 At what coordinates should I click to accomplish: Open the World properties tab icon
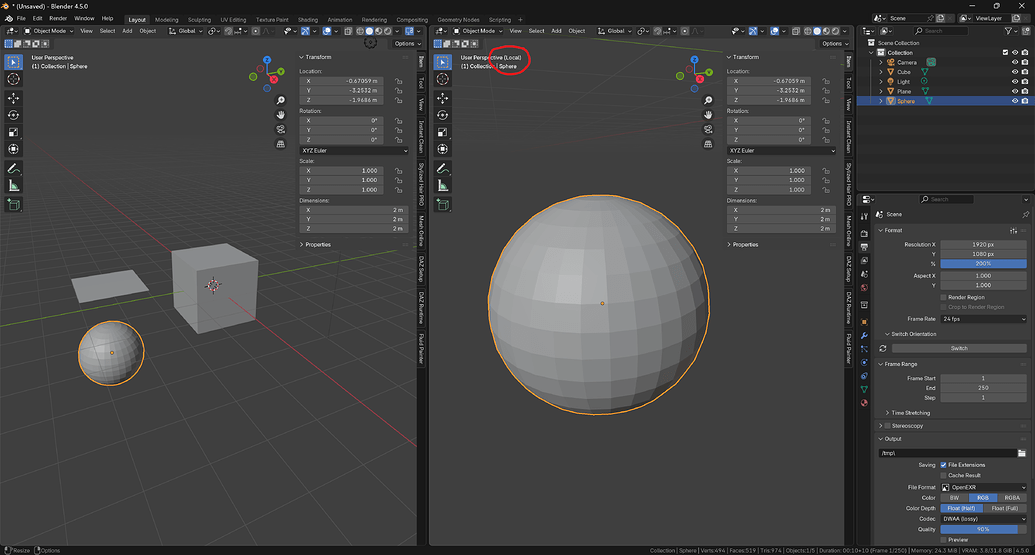tap(864, 288)
